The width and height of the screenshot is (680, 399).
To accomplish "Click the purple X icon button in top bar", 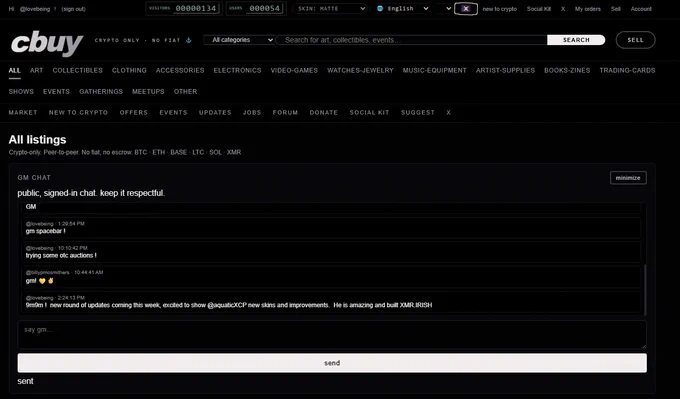I will (466, 9).
